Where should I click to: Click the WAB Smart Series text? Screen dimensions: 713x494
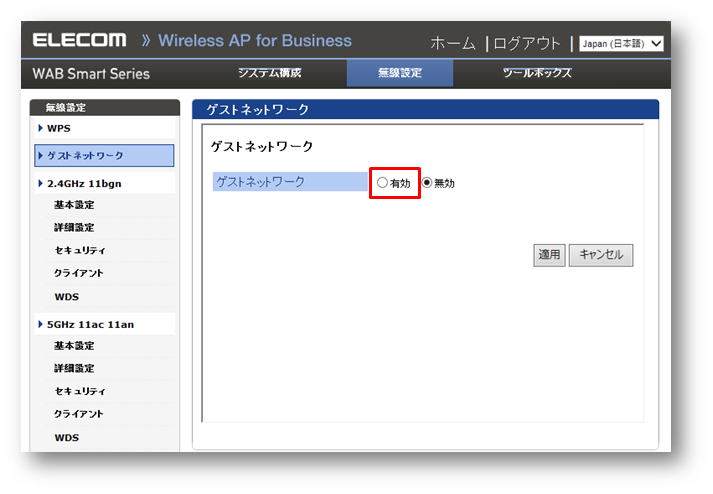click(91, 74)
